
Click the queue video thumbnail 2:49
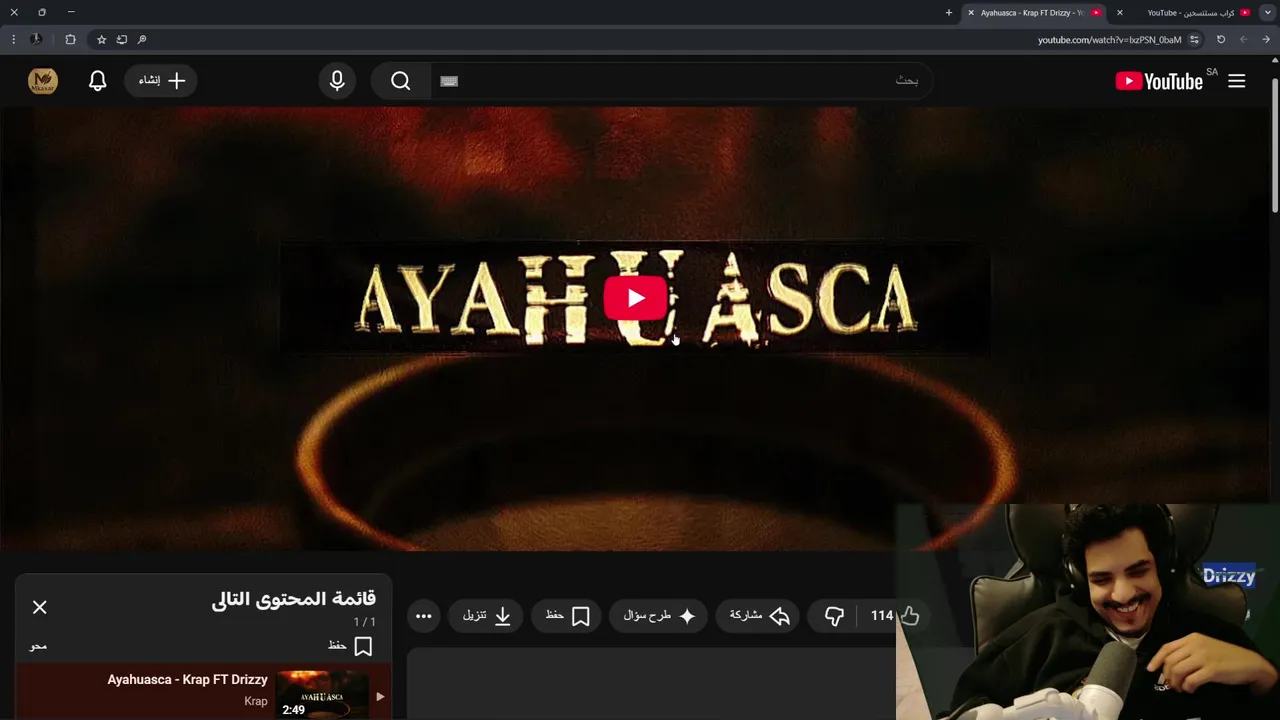coord(322,694)
